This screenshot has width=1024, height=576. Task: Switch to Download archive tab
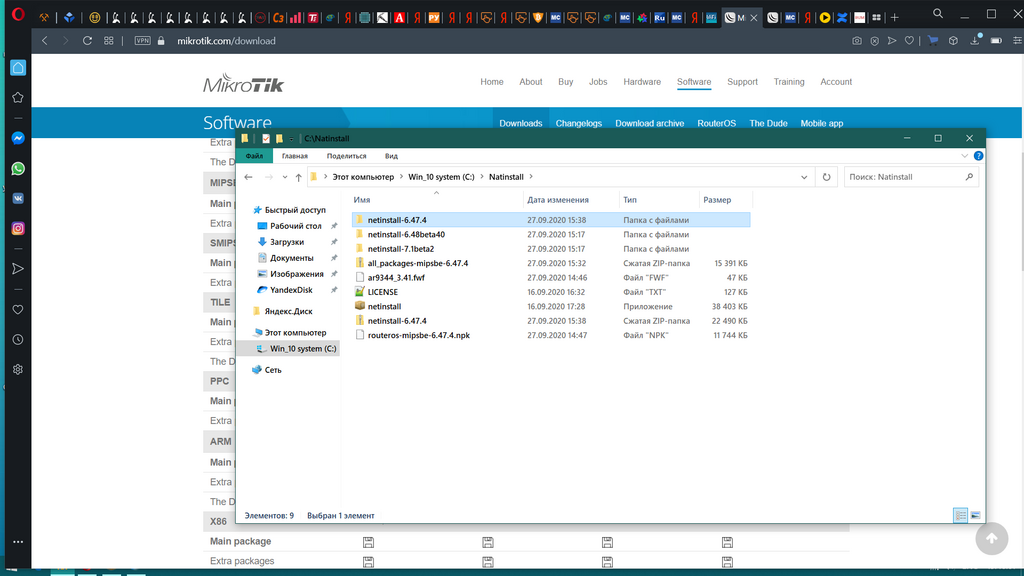[x=649, y=123]
